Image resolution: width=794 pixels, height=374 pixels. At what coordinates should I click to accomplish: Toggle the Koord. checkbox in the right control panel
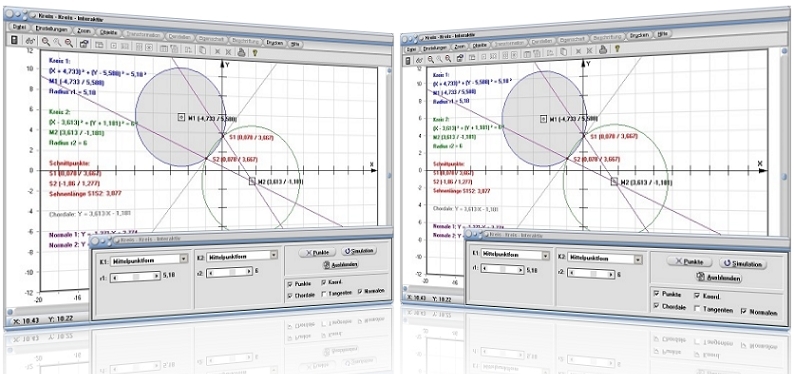click(x=697, y=296)
